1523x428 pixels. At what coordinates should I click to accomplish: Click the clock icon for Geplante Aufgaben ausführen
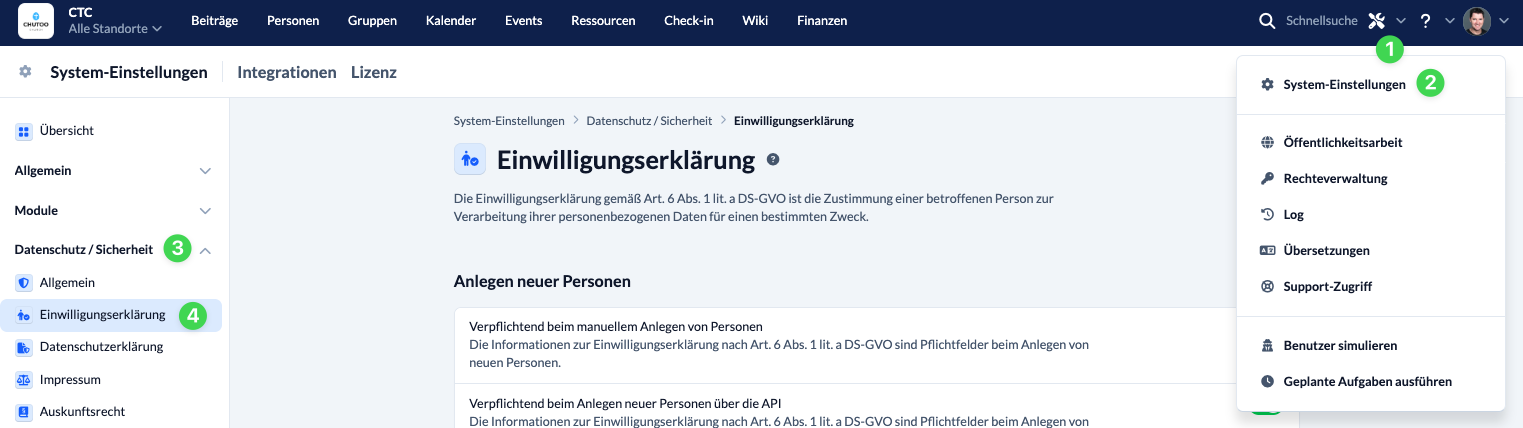(x=1267, y=381)
